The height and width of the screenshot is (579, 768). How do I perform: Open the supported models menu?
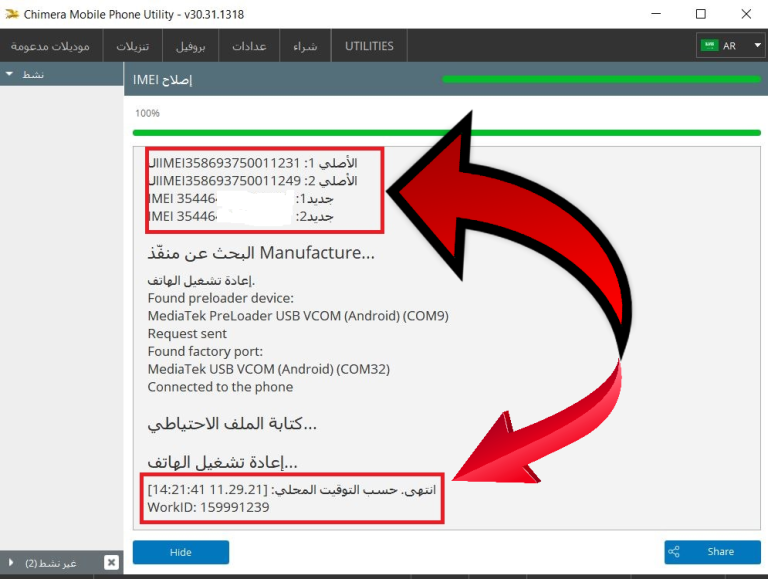point(50,46)
